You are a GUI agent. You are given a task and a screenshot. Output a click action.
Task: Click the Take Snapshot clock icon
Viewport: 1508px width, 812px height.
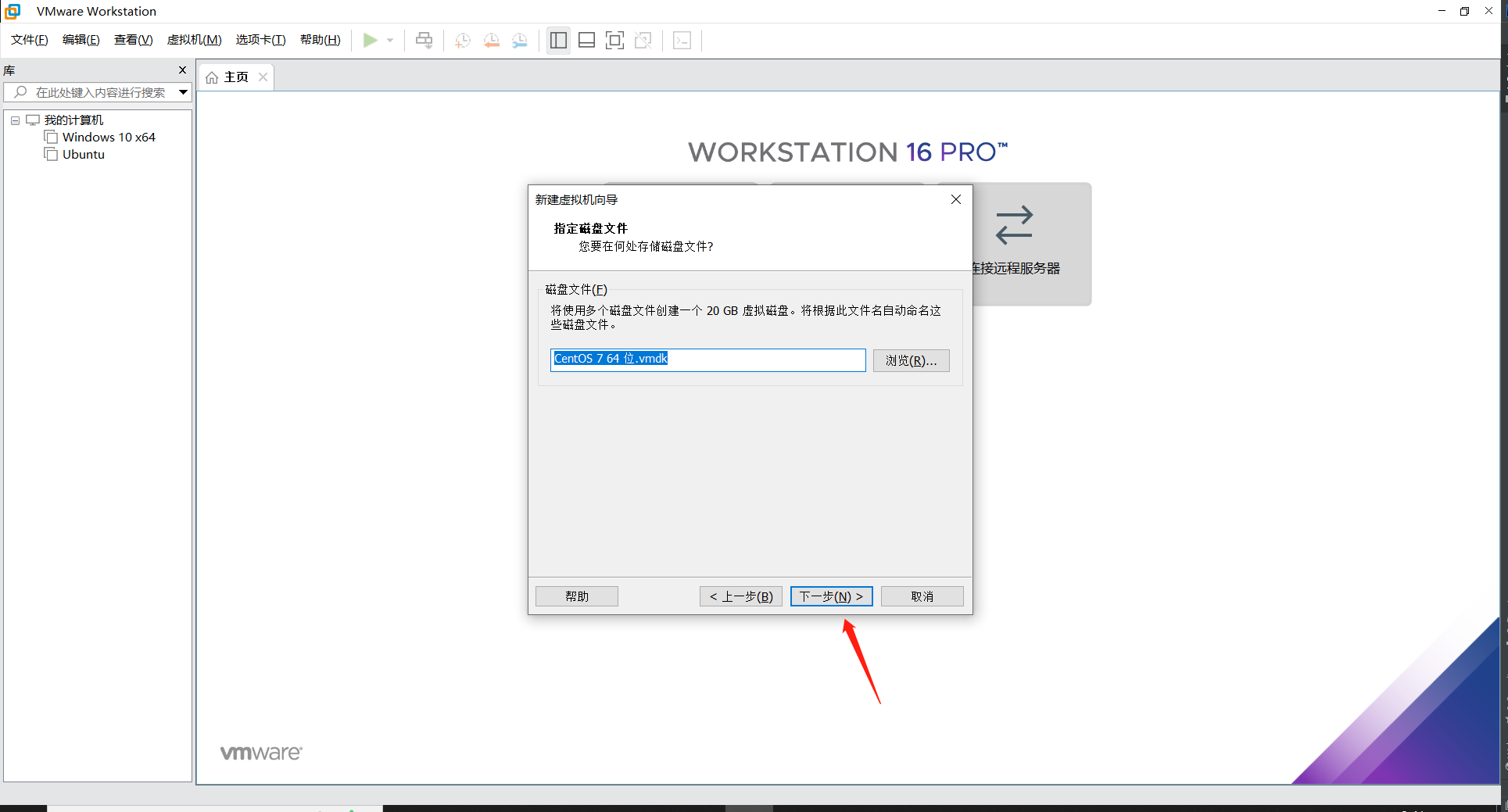[x=463, y=41]
